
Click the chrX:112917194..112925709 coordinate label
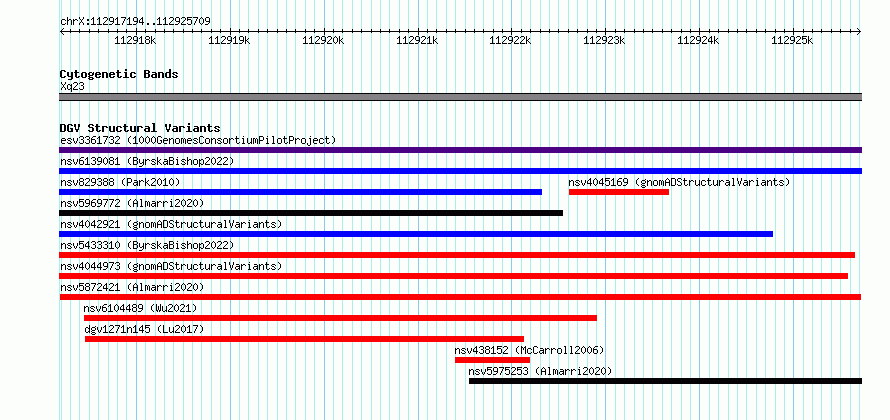136,22
